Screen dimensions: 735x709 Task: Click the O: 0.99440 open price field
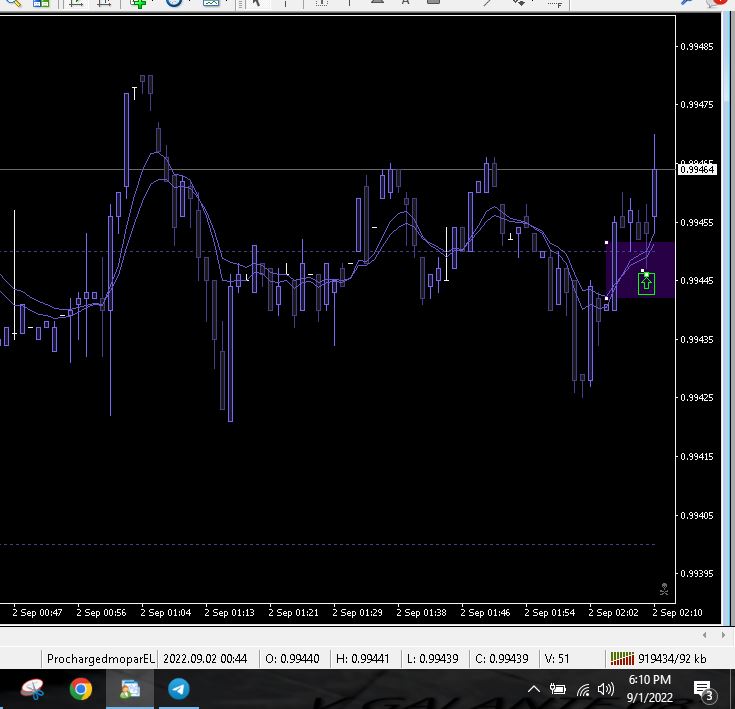pyautogui.click(x=292, y=659)
